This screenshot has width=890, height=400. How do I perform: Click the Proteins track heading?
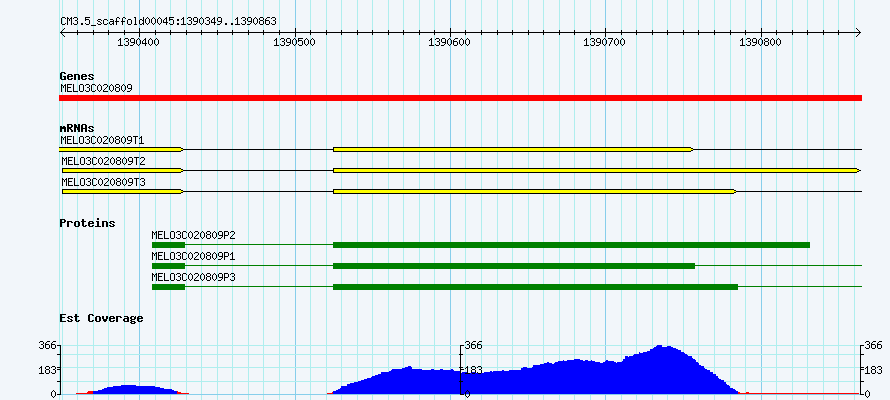(x=87, y=223)
